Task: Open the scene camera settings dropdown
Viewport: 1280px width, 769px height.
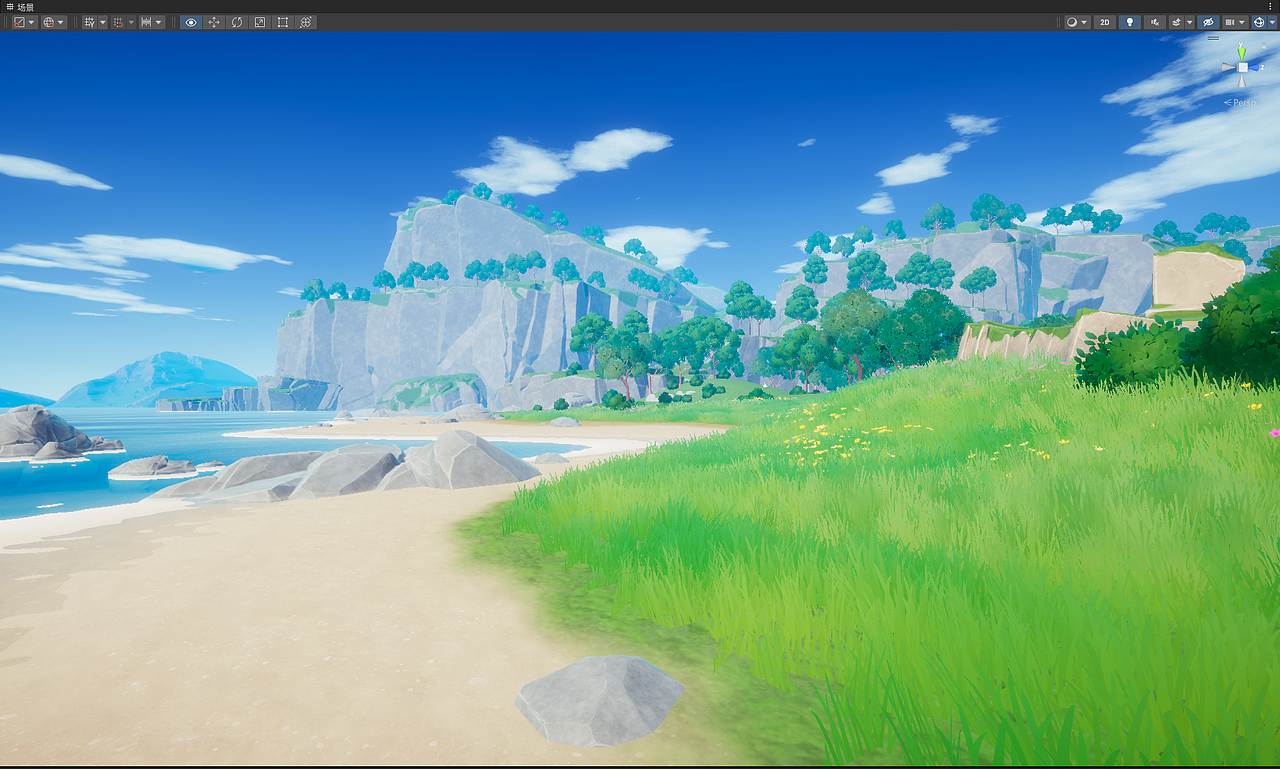Action: tap(1235, 22)
